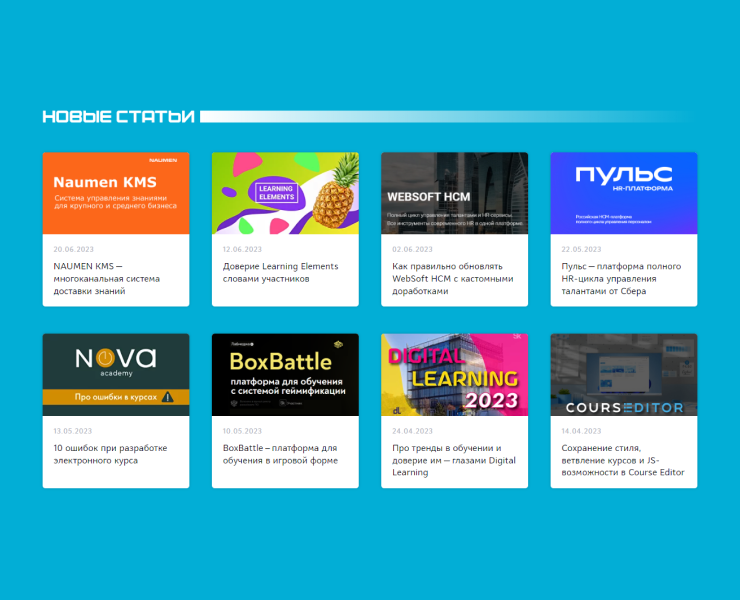
Task: Open 'Пульс — платформа полного HR-цикла' title
Action: click(621, 279)
